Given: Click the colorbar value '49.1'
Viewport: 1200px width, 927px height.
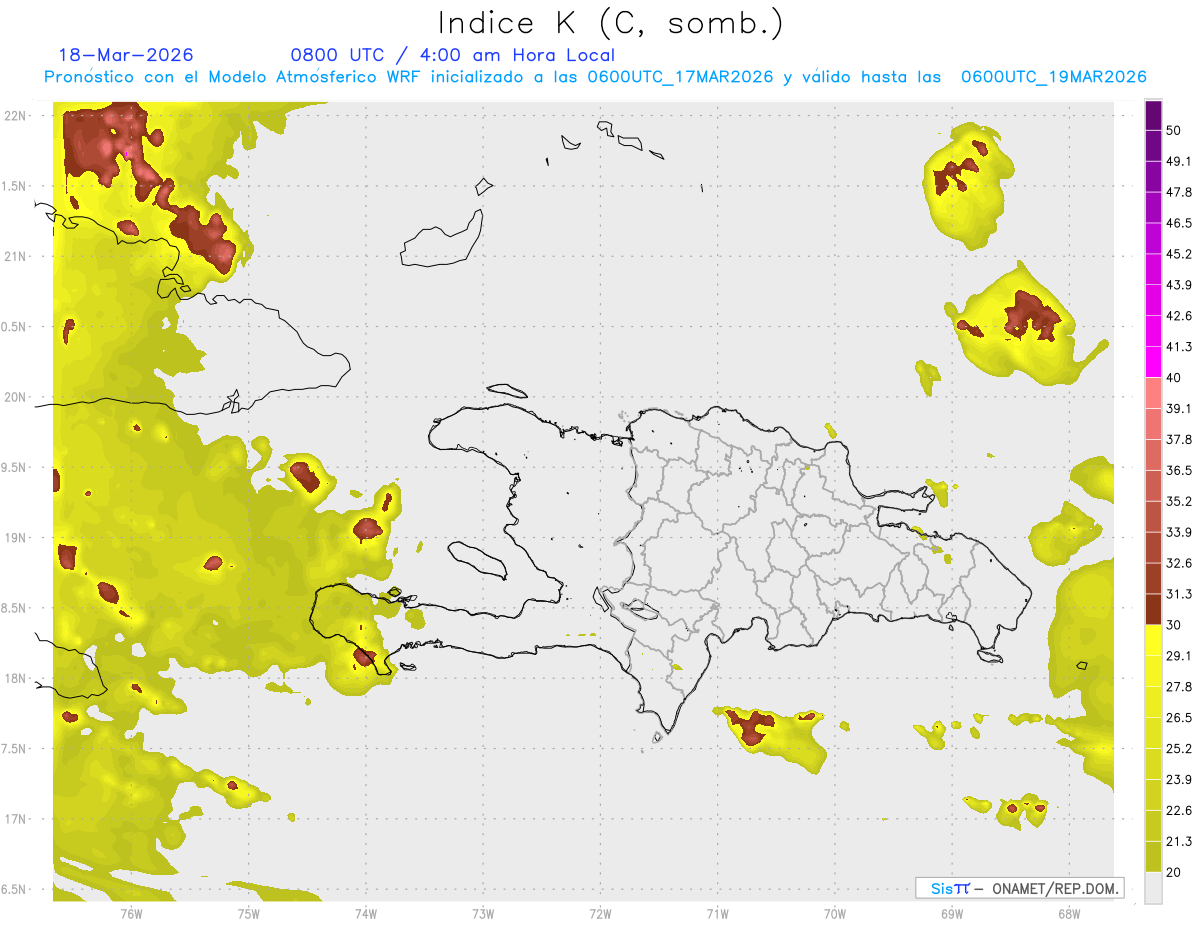Looking at the screenshot, I should (x=1179, y=161).
